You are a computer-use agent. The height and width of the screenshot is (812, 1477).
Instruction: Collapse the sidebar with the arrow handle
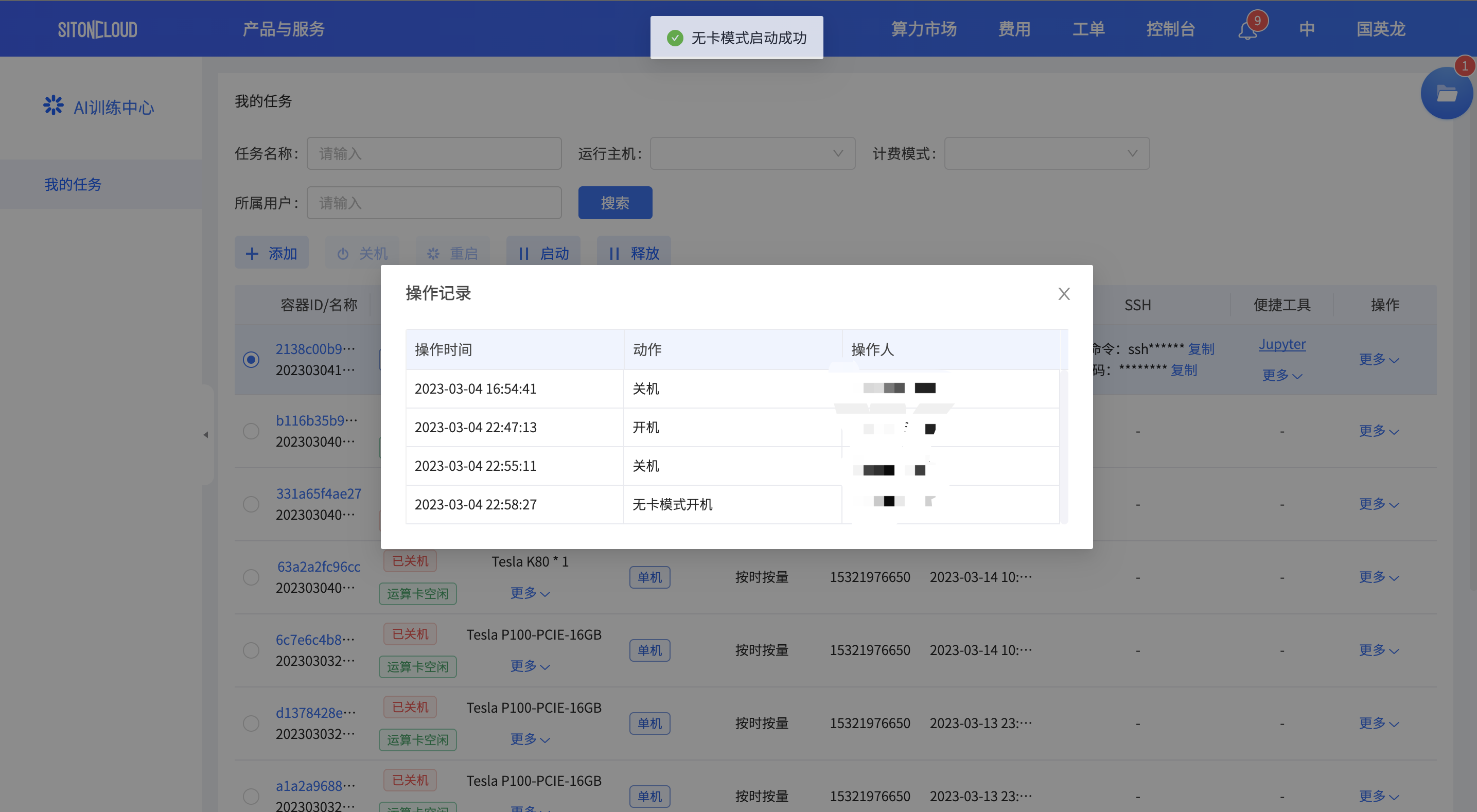coord(206,435)
